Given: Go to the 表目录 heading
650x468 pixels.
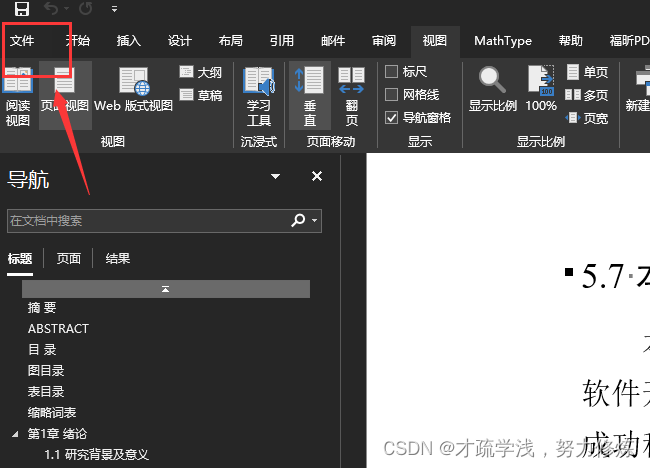Looking at the screenshot, I should point(46,391).
